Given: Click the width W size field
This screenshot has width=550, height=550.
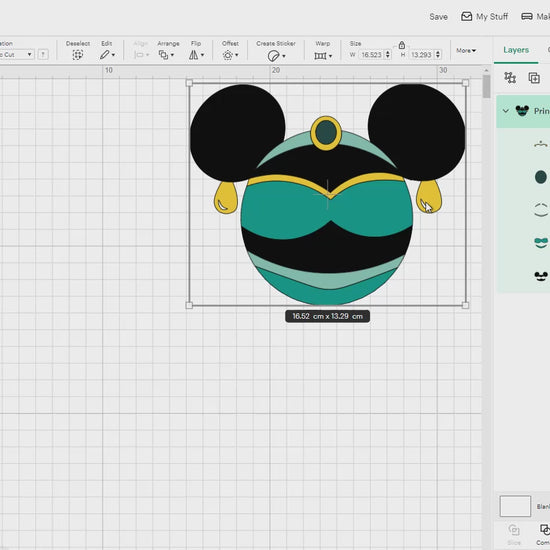Looking at the screenshot, I should (371, 55).
